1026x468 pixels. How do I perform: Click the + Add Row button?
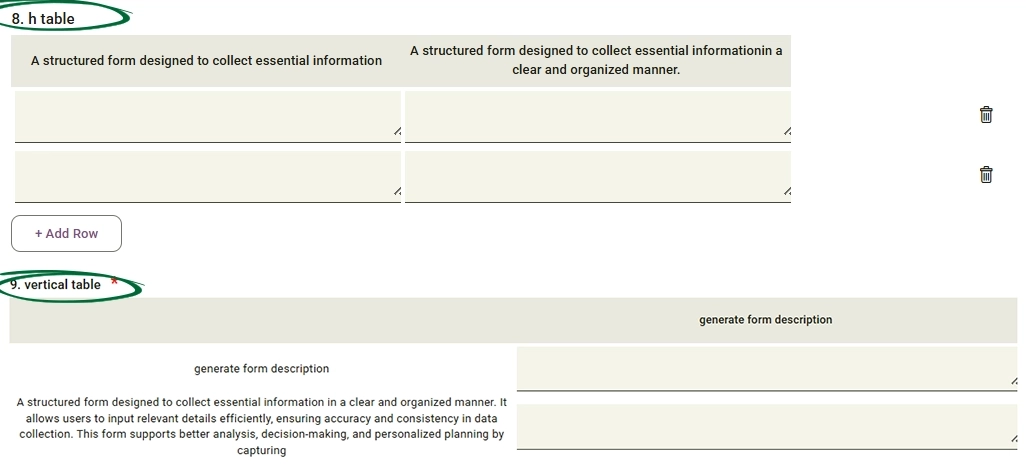66,234
